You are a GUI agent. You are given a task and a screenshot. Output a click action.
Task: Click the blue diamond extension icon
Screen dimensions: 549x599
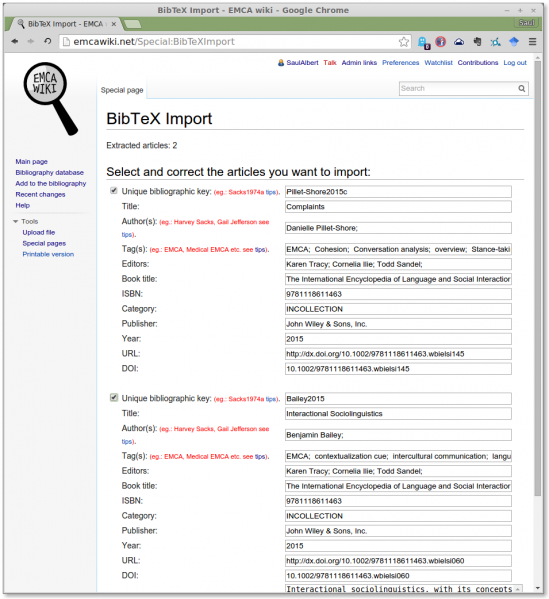point(514,42)
